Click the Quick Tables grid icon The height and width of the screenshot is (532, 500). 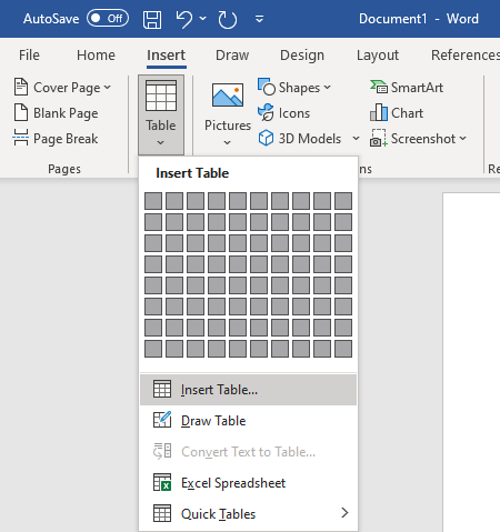(162, 513)
